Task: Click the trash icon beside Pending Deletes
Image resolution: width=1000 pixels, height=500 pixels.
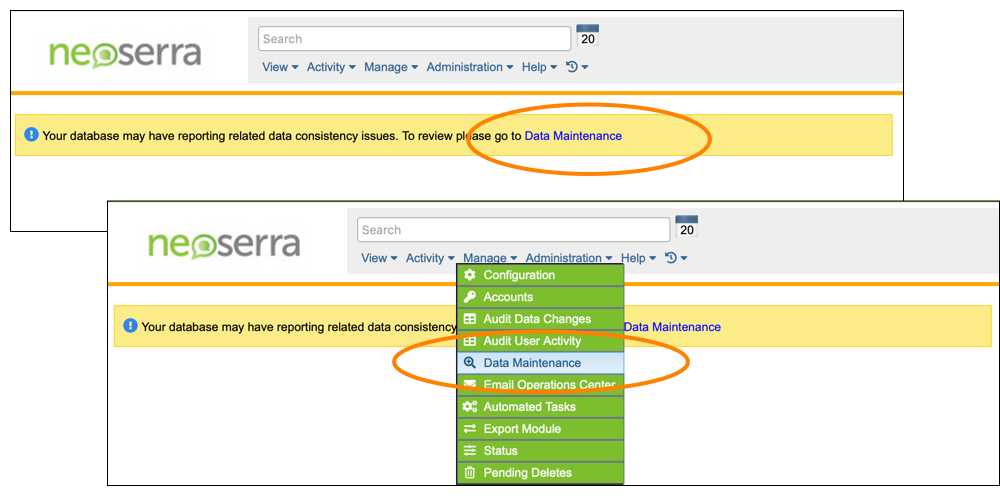Action: [x=470, y=473]
